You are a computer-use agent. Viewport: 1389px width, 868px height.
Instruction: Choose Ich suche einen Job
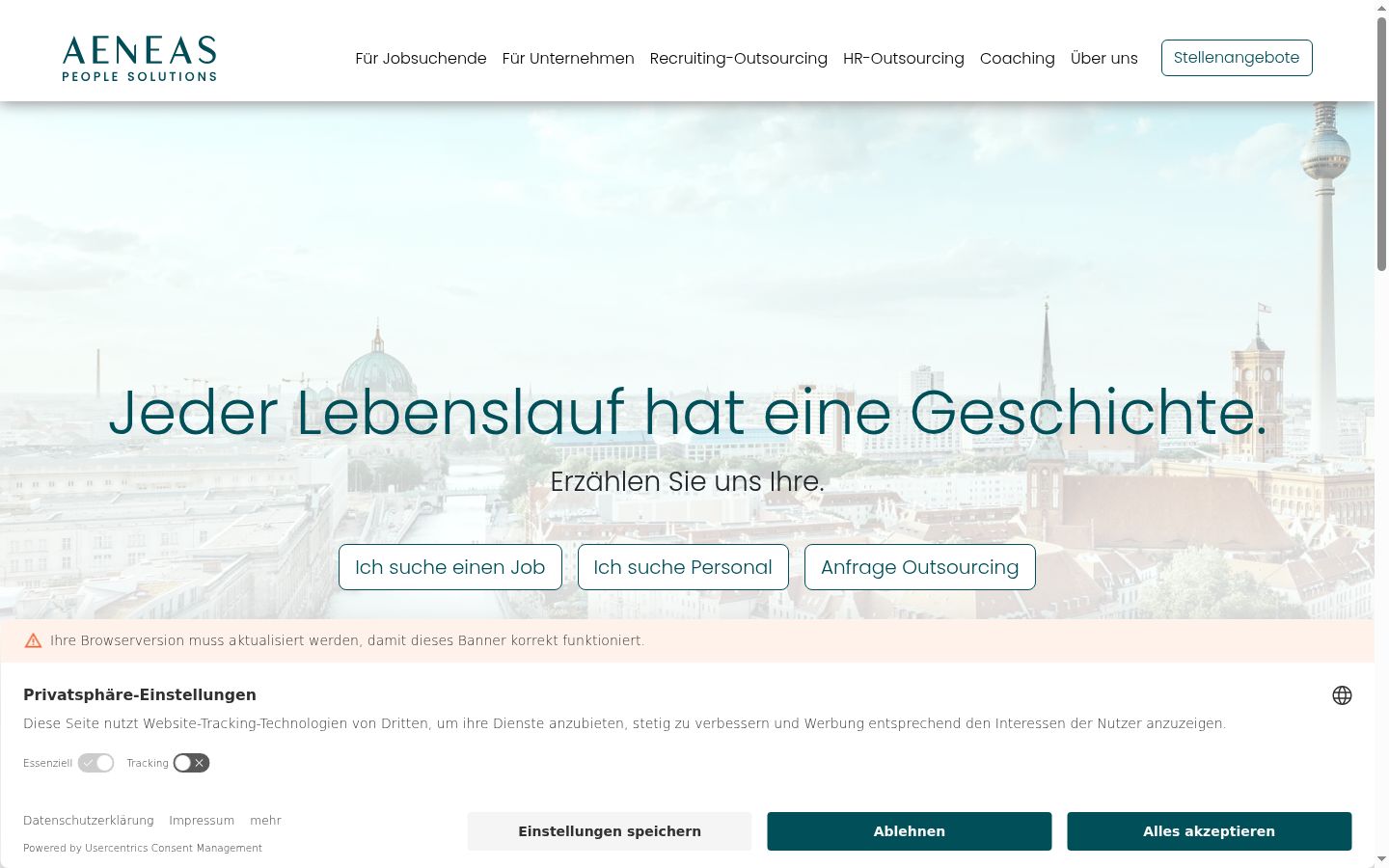[450, 567]
